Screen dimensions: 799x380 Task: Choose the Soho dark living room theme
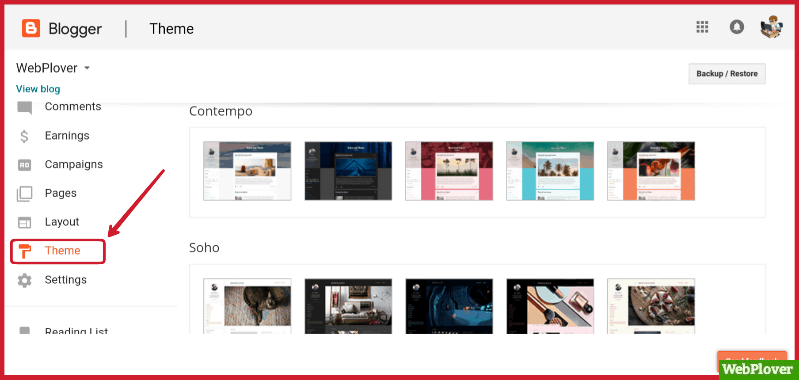point(348,306)
